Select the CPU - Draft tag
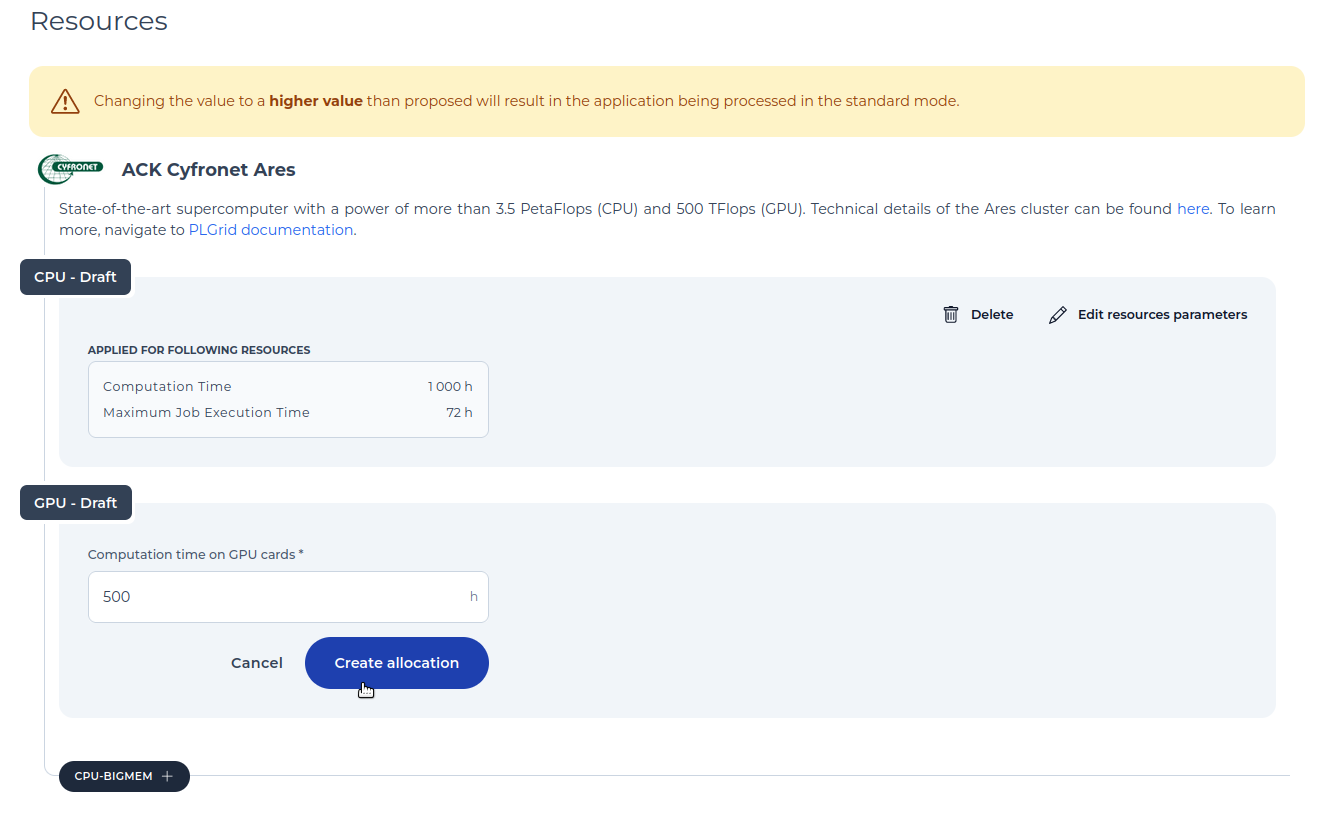The image size is (1324, 824). click(x=76, y=277)
